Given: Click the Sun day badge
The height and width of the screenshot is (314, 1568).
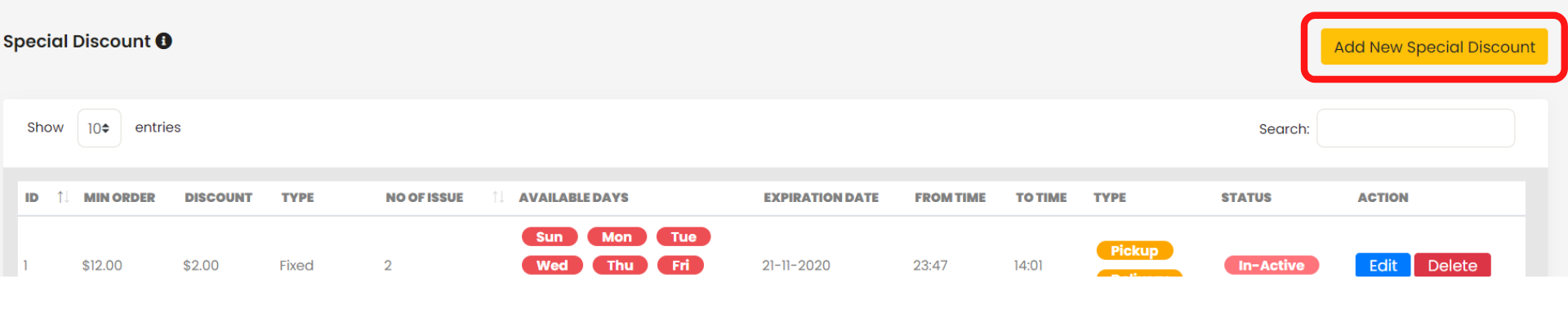Looking at the screenshot, I should pos(550,237).
